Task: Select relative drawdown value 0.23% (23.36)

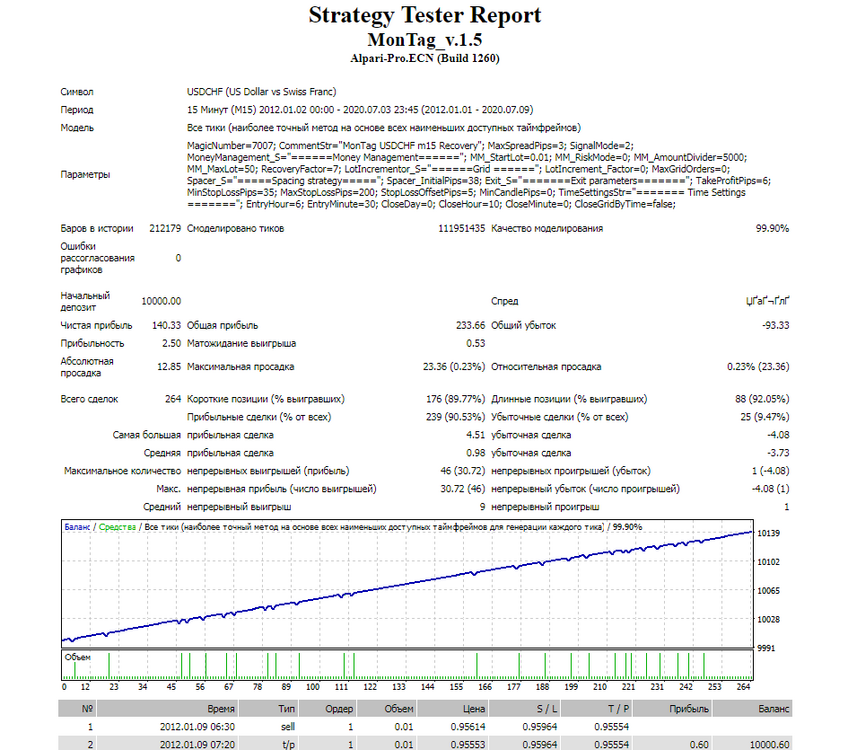Action: click(758, 367)
